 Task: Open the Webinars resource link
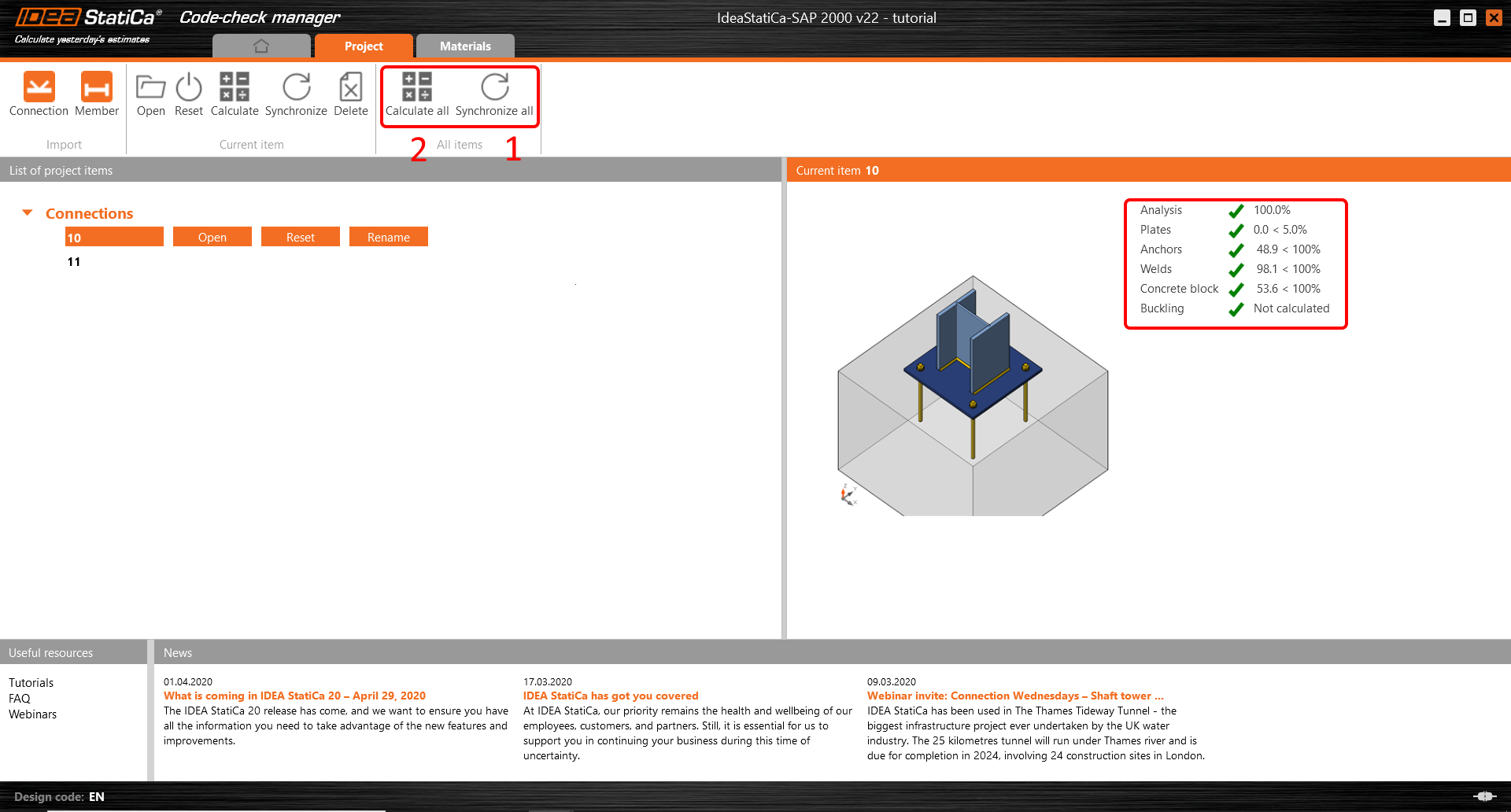(33, 714)
